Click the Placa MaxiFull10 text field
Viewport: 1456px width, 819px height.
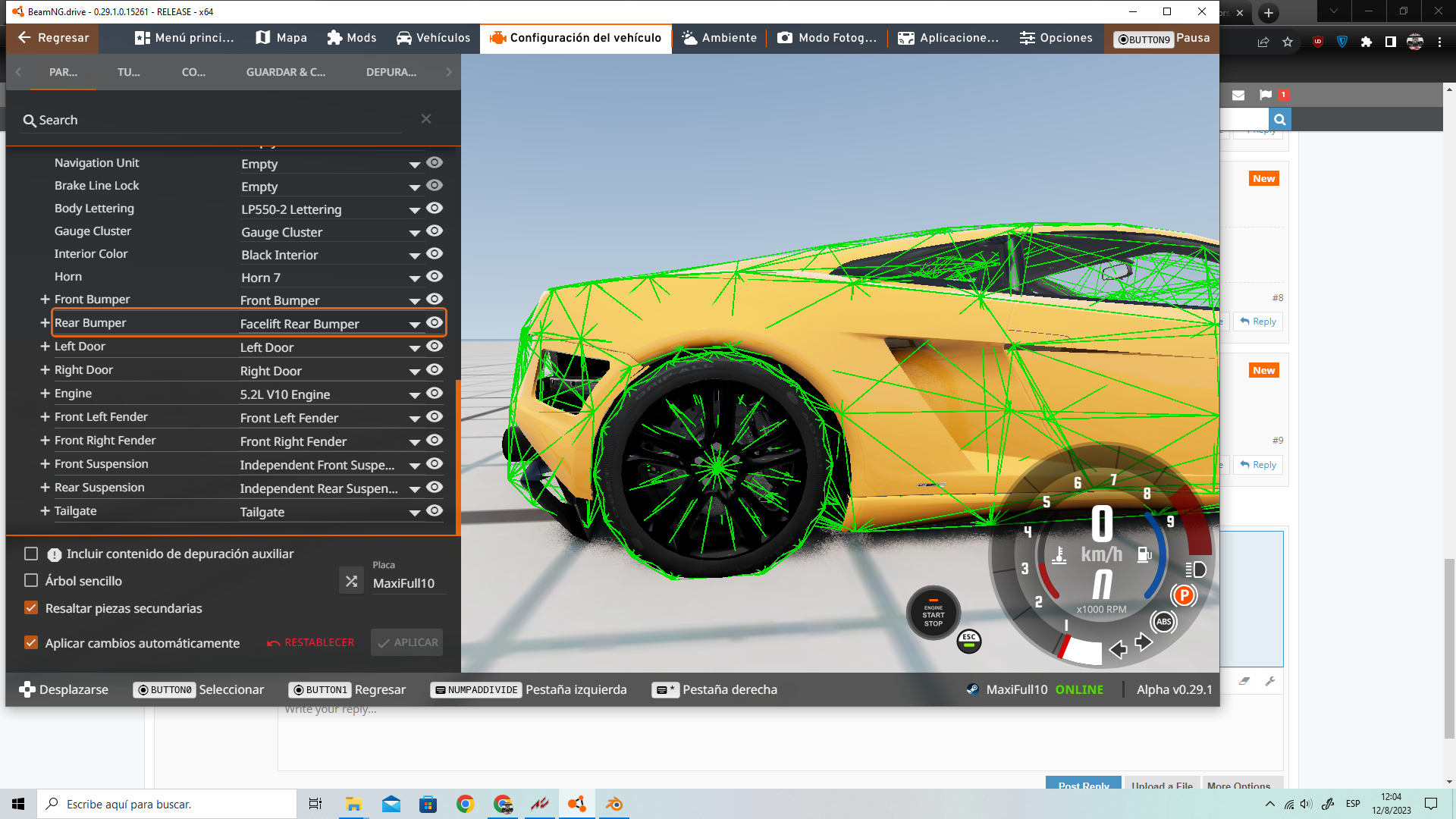(x=408, y=583)
